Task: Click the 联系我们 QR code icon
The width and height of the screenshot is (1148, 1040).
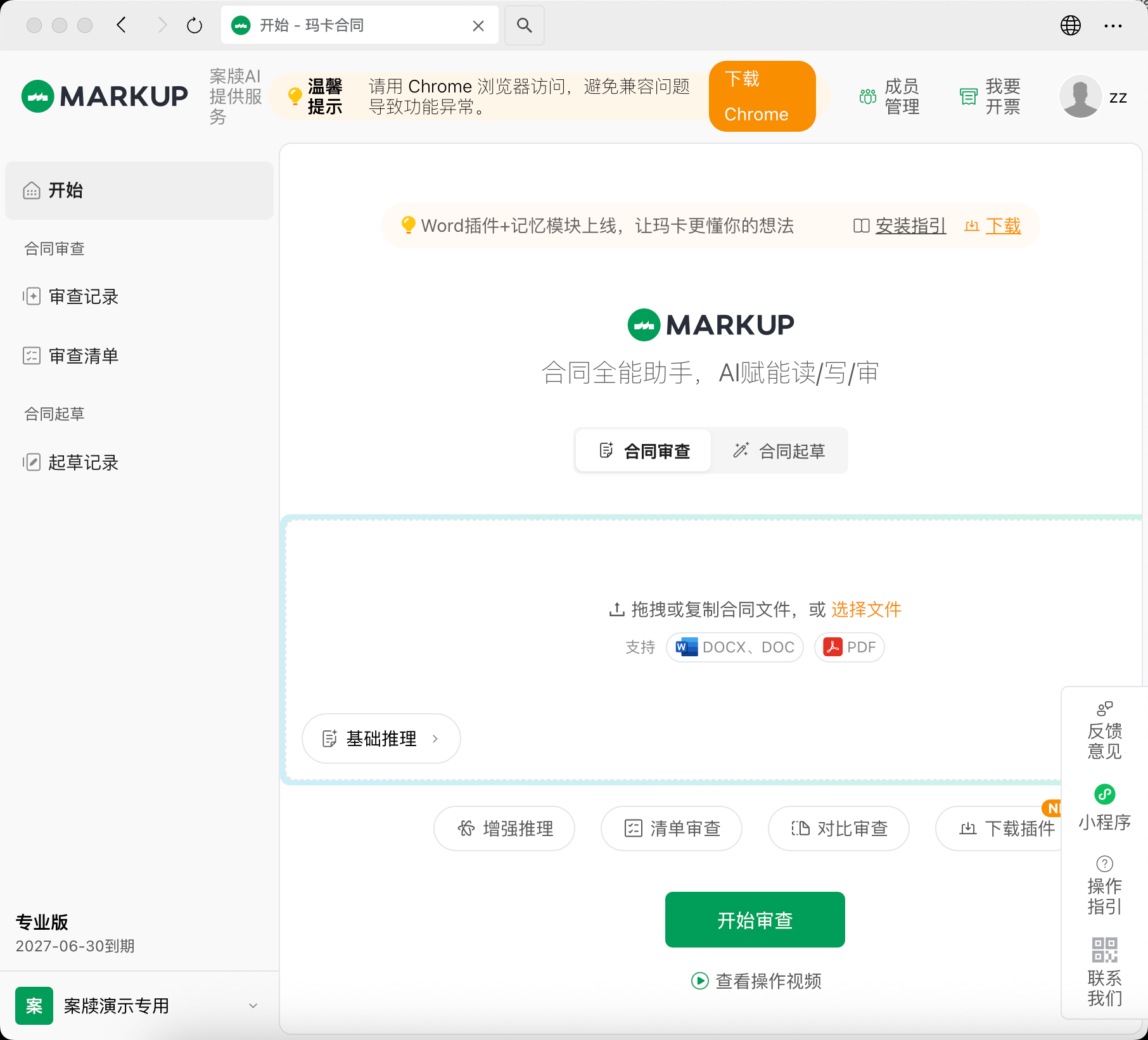Action: click(1105, 950)
